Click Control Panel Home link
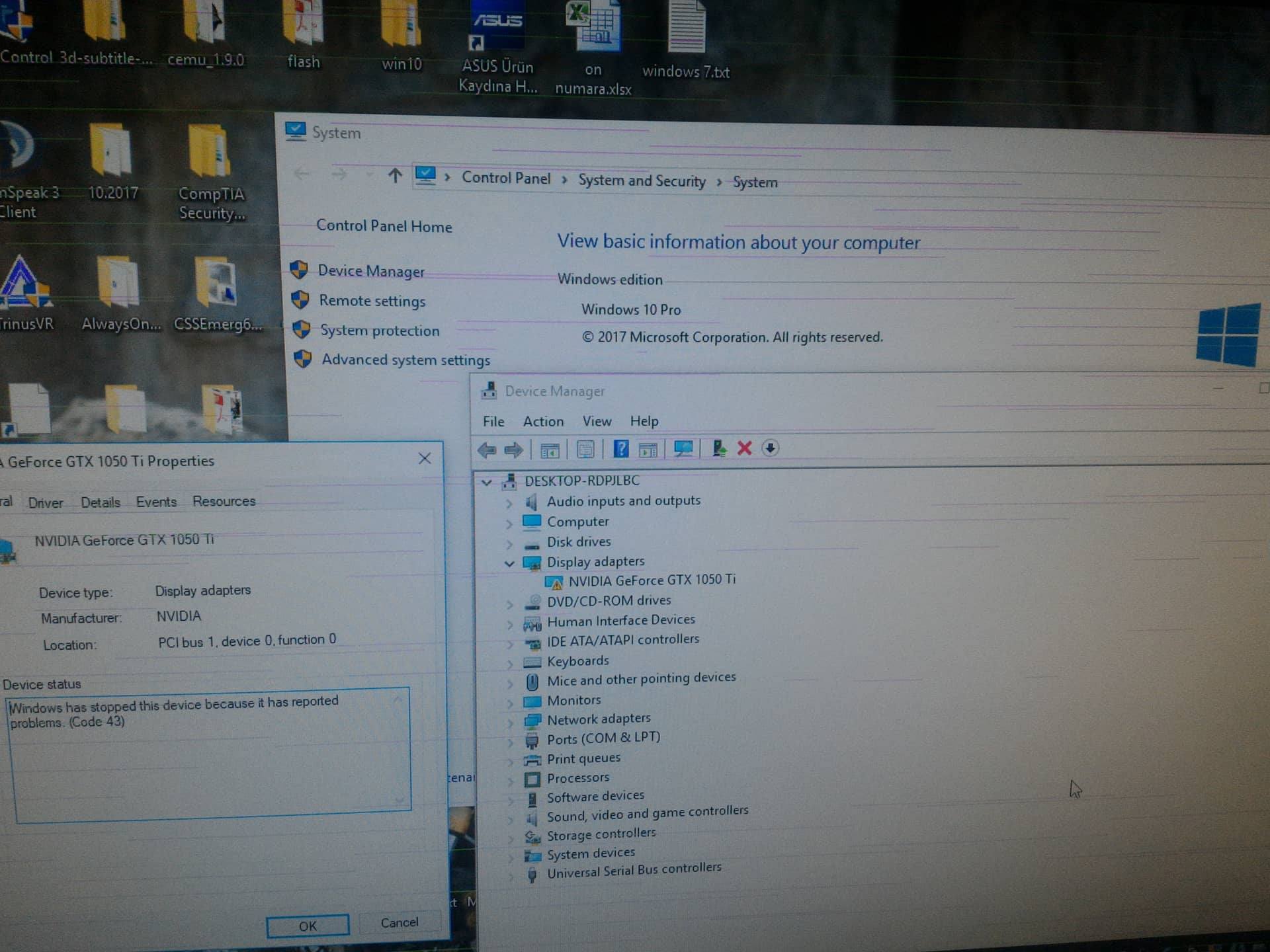The height and width of the screenshot is (952, 1270). 384,226
